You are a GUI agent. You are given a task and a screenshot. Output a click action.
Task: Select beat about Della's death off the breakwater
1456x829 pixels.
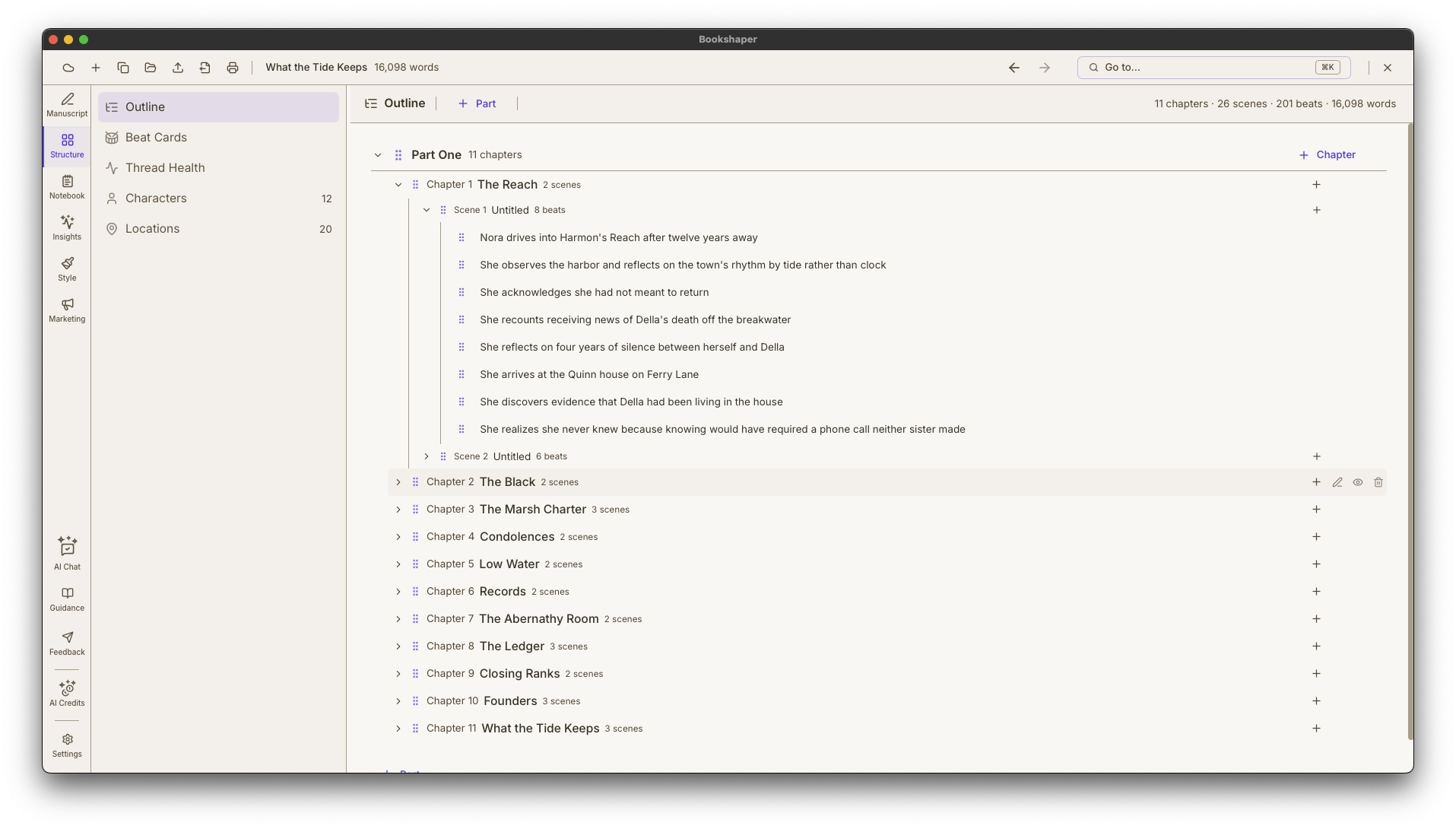(x=635, y=319)
